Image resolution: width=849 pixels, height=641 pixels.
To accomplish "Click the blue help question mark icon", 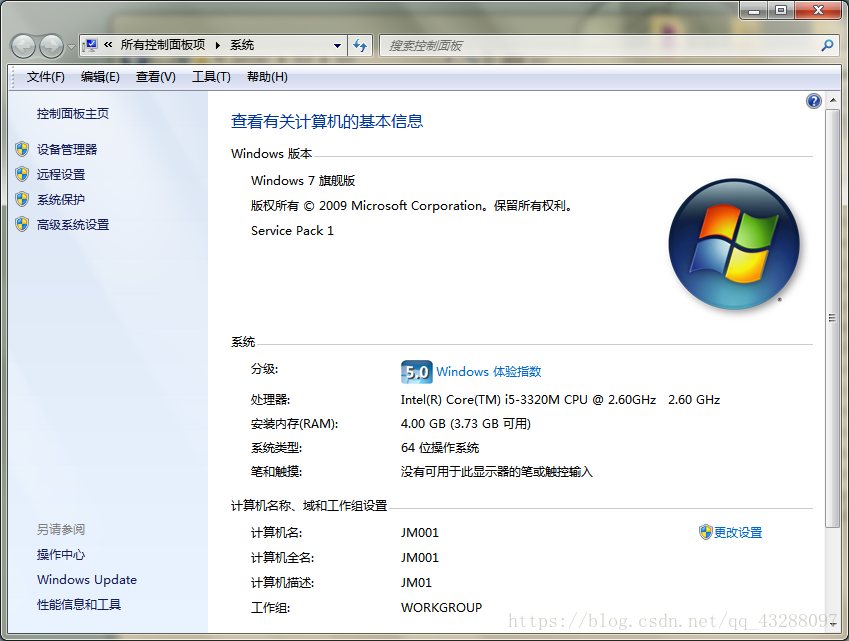I will 813,101.
